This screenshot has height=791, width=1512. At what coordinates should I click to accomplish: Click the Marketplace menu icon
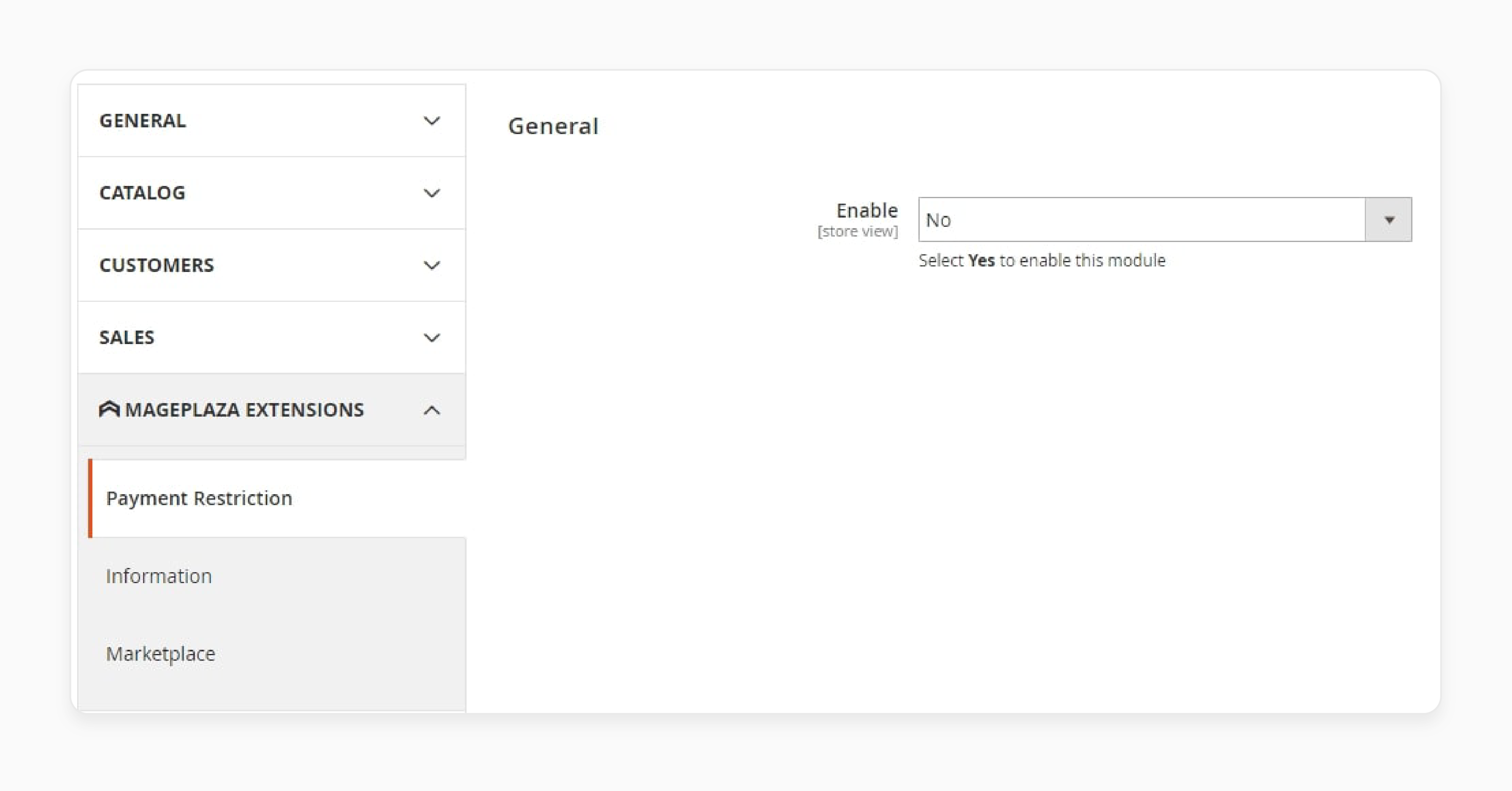(160, 654)
